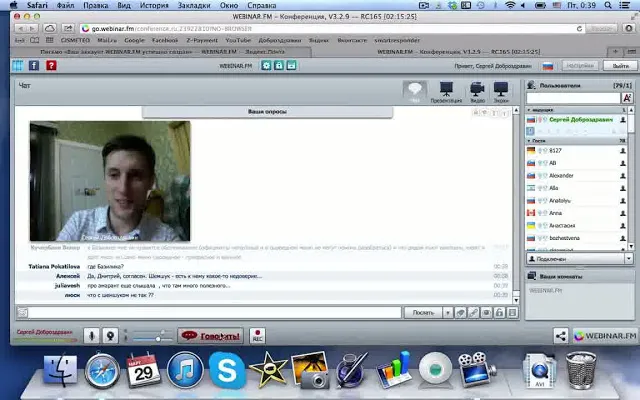Expand the Подключен status dropdown
Image resolution: width=640 pixels, height=400 pixels.
pos(629,258)
